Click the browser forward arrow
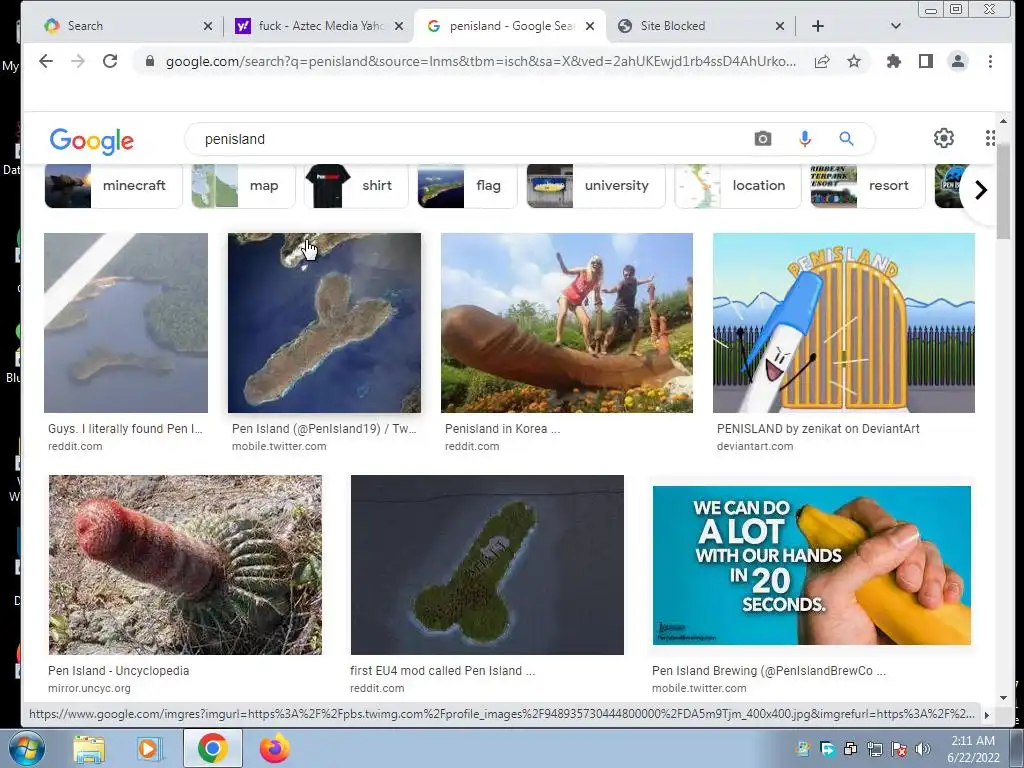This screenshot has width=1024, height=768. pos(78,61)
